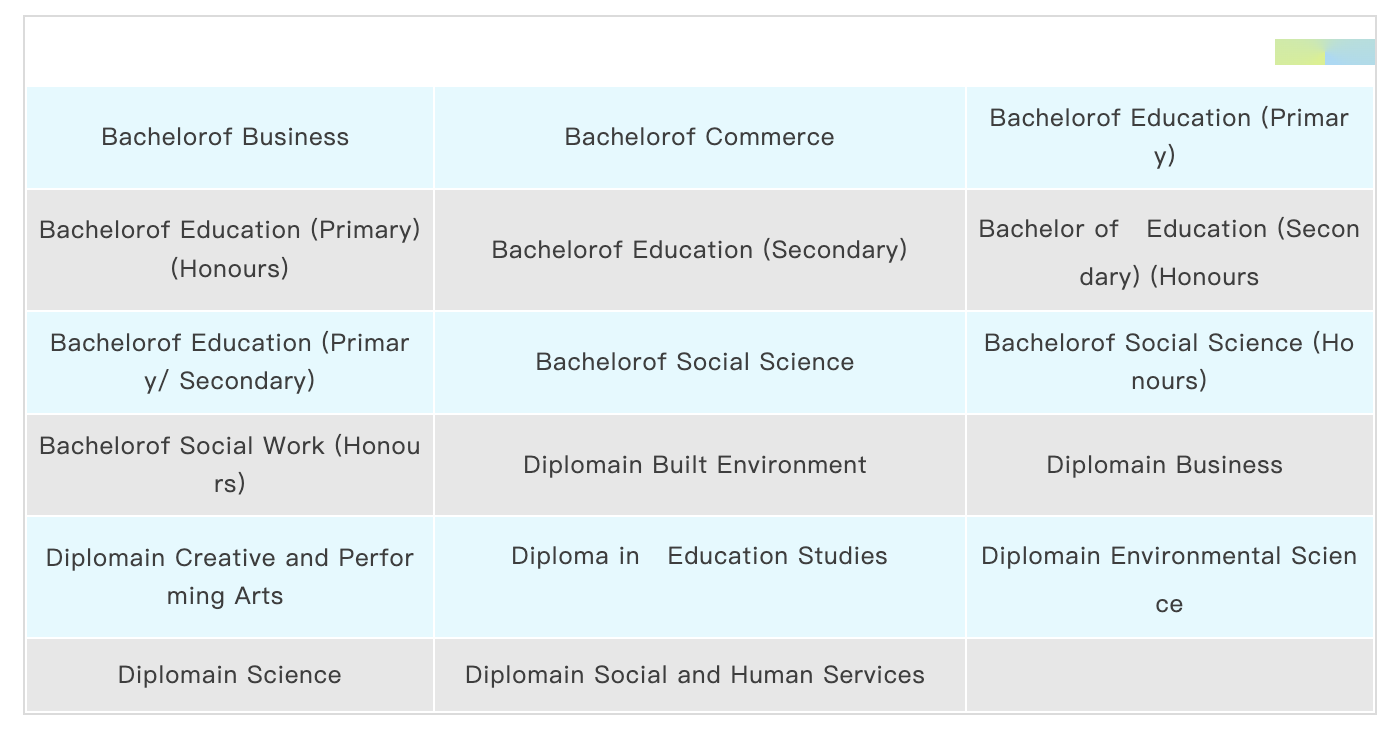The width and height of the screenshot is (1394, 732).
Task: Click Bachelorof Social Science (Honours) cell
Action: 1168,362
